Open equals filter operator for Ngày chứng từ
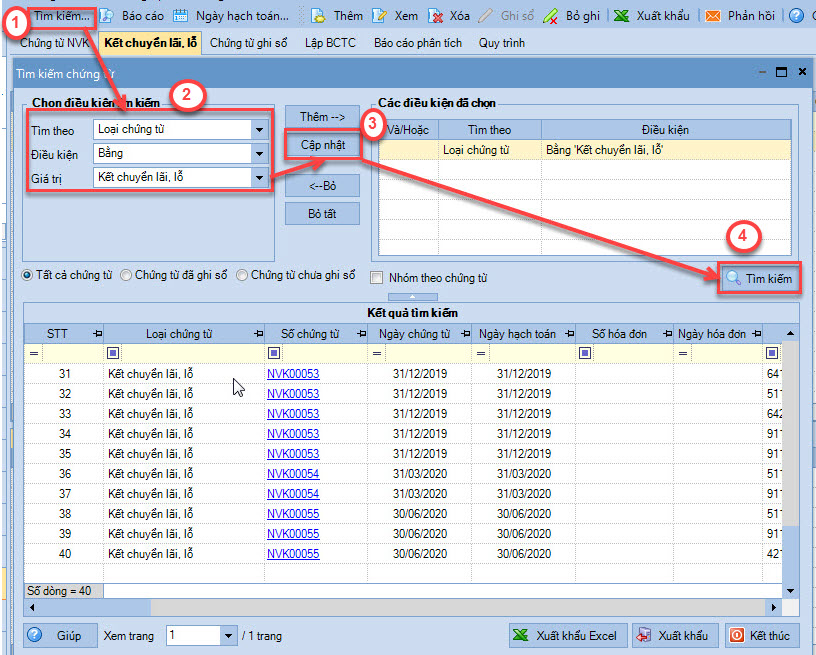The width and height of the screenshot is (816, 655). tap(377, 353)
